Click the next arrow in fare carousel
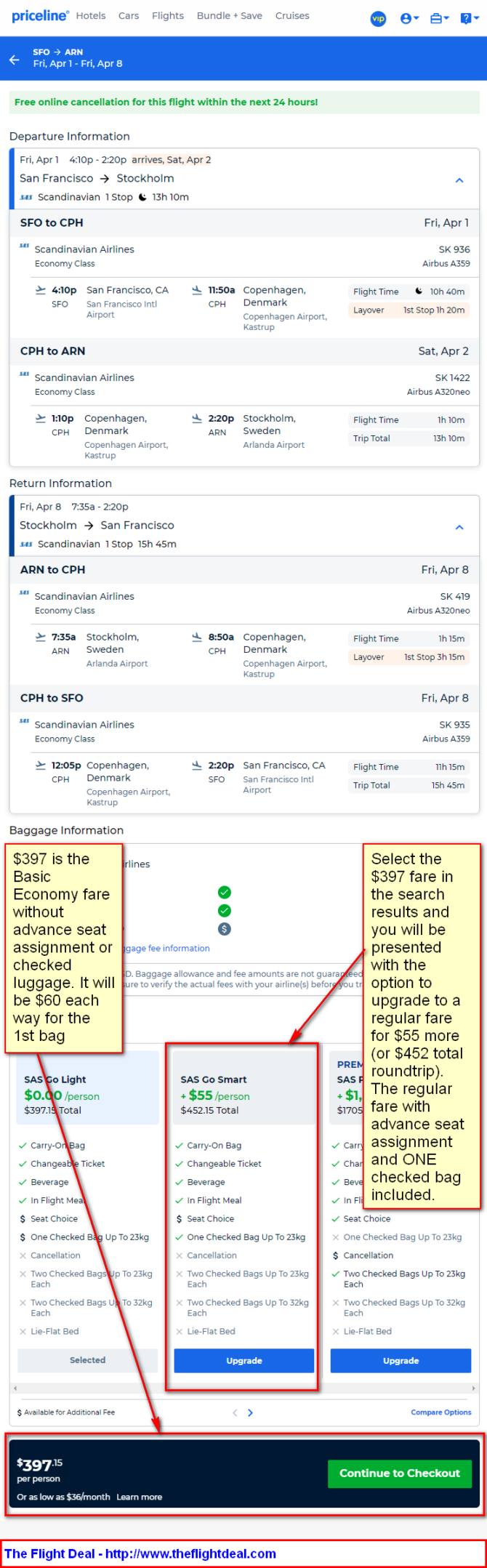This screenshot has height=1568, width=487. (x=251, y=1412)
